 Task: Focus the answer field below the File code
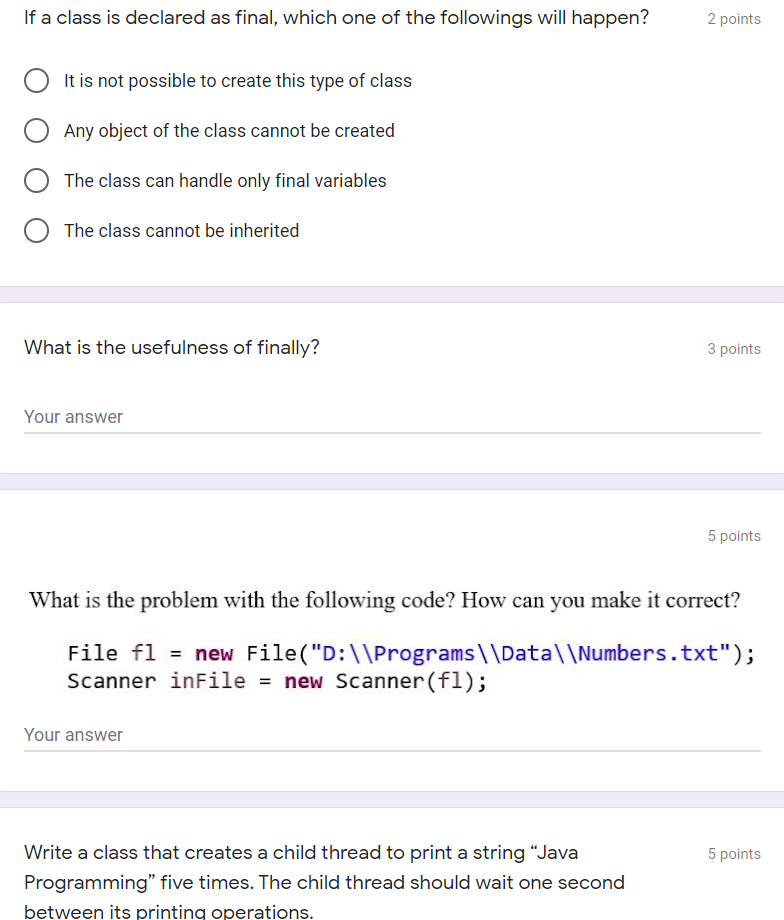(392, 735)
